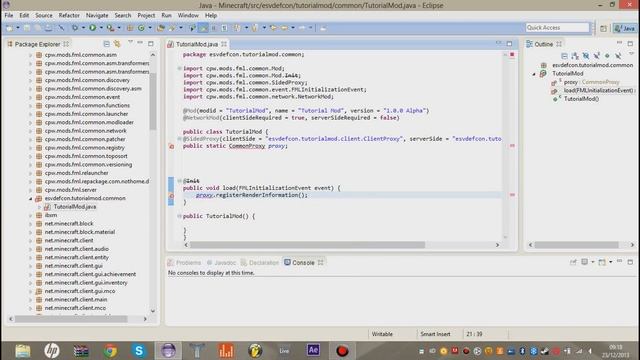The width and height of the screenshot is (640, 360).
Task: Switch to the Problems tab
Action: pos(184,263)
